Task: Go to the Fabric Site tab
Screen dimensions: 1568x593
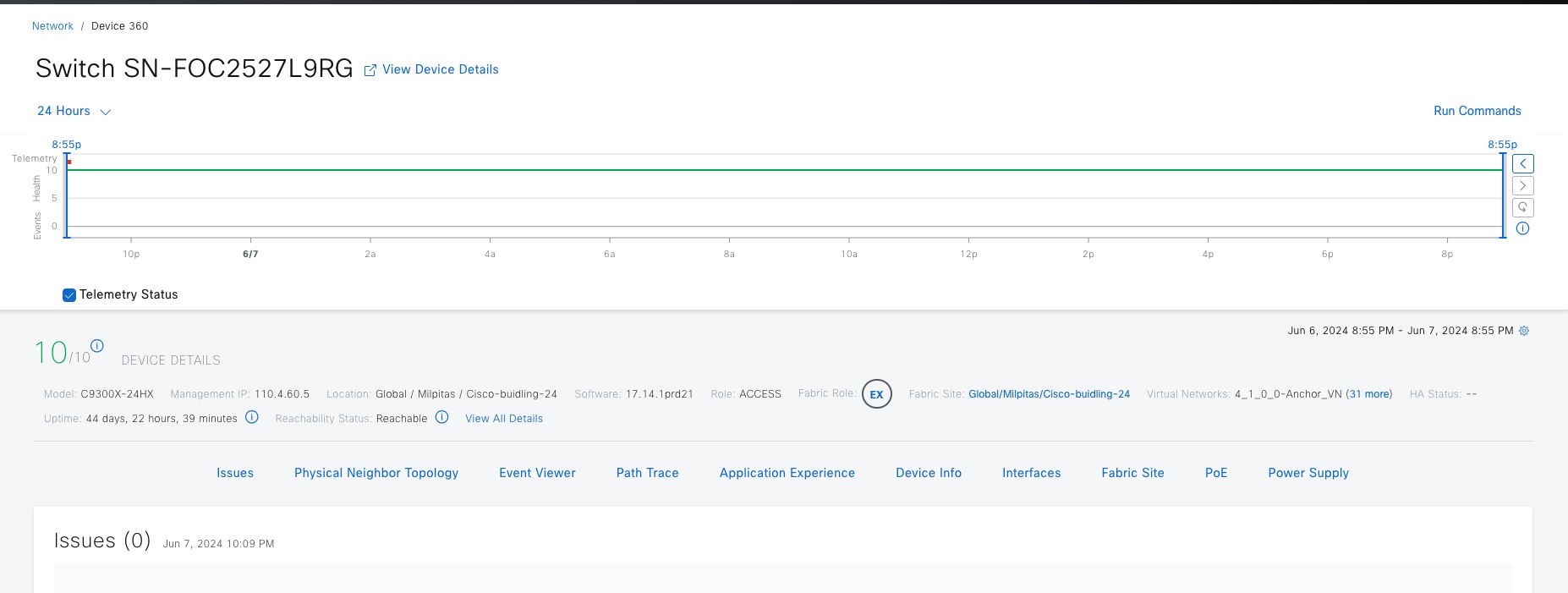Action: [x=1132, y=473]
